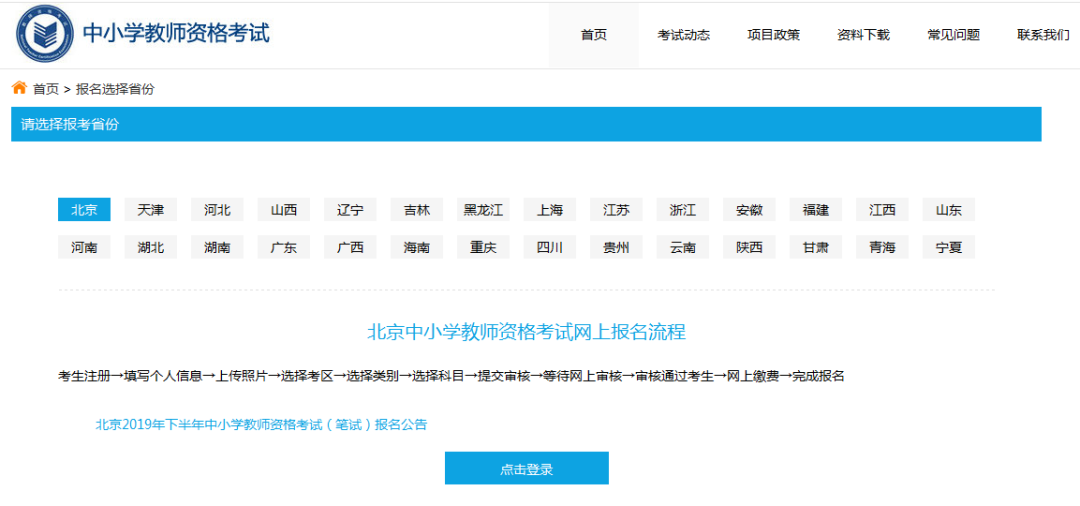The width and height of the screenshot is (1080, 506).
Task: Click the 考生注册 registration flow text
Action: (x=84, y=376)
